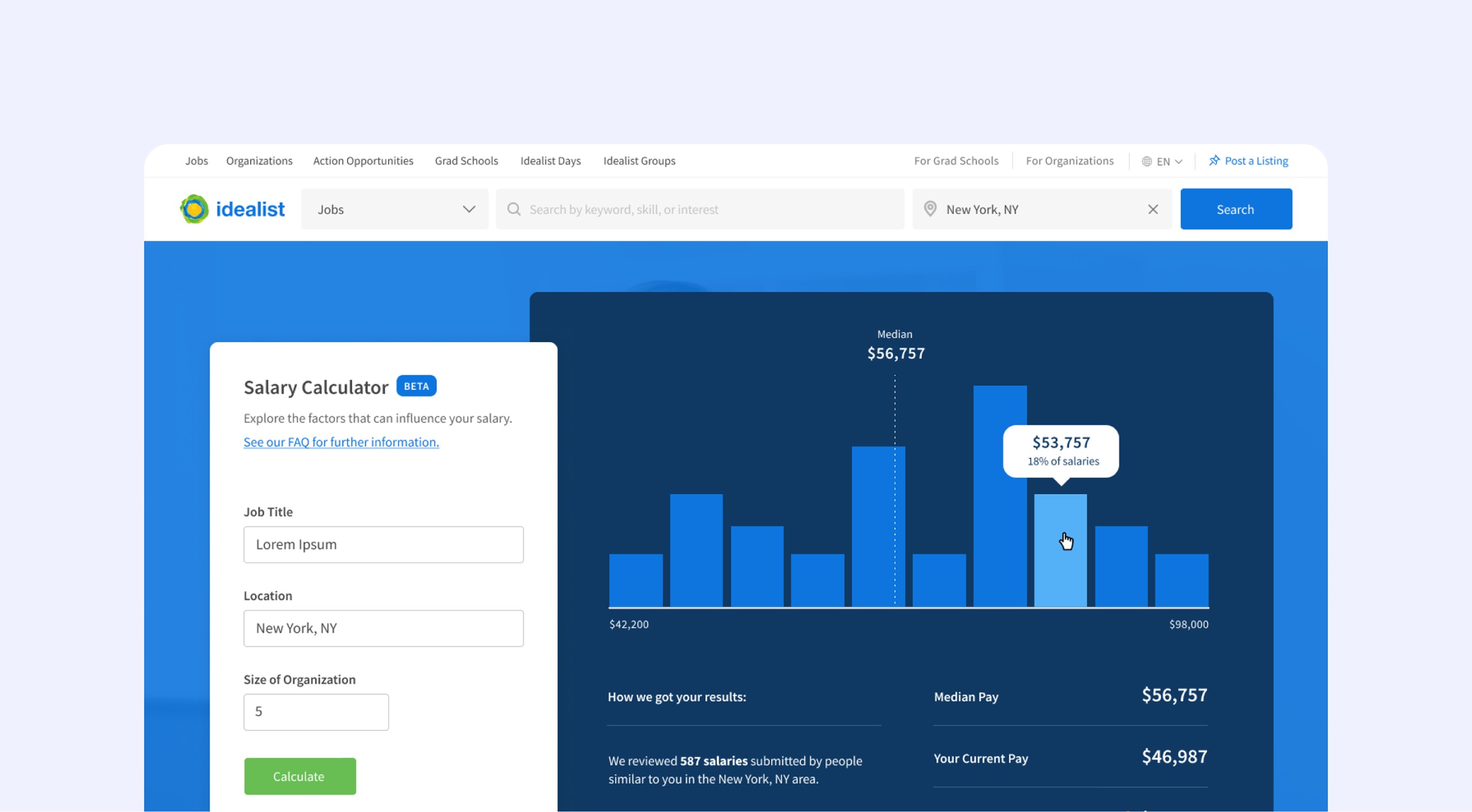
Task: Go to Action Opportunities
Action: click(x=363, y=161)
